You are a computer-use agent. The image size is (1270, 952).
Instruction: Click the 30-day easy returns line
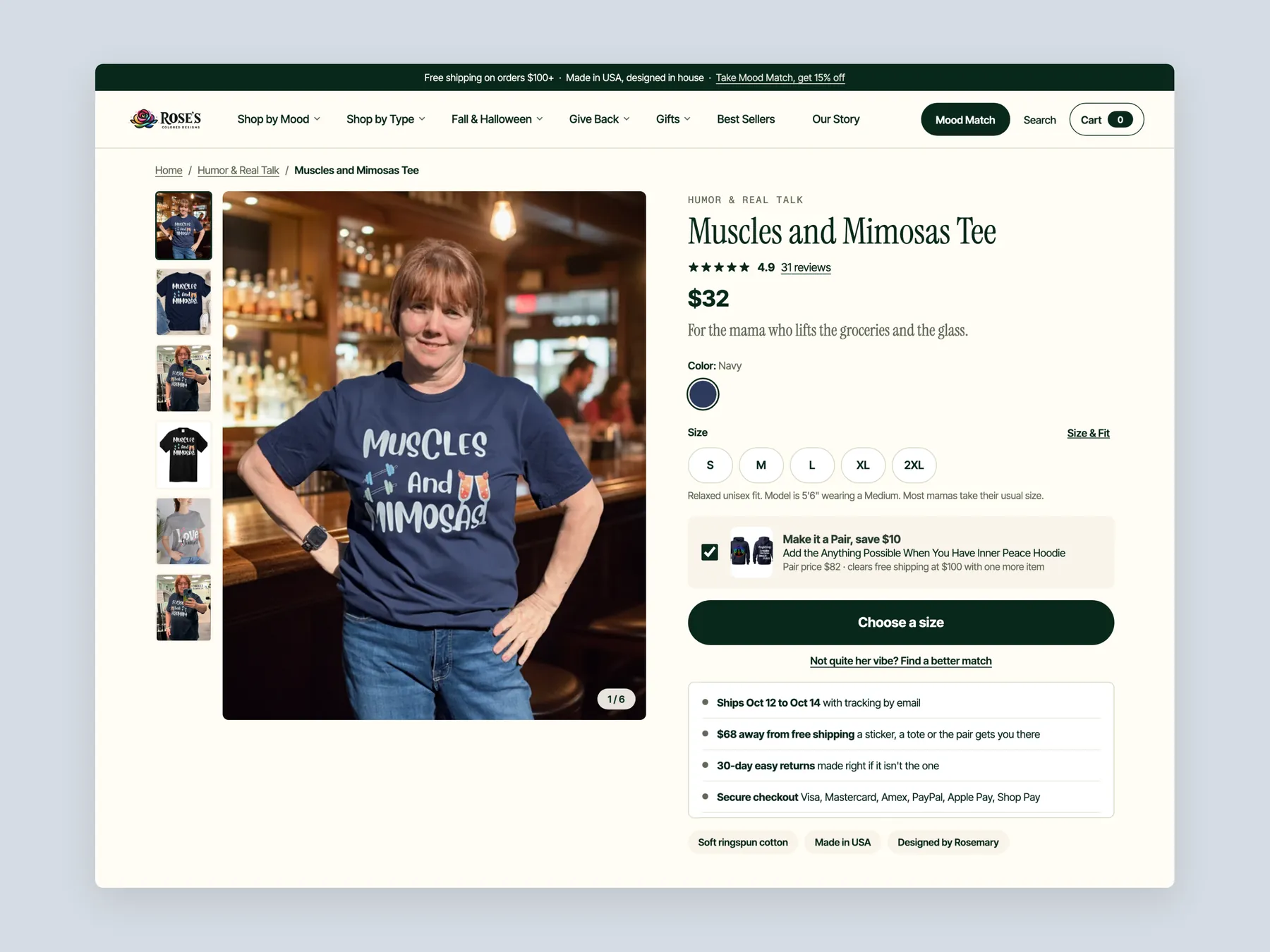click(x=901, y=766)
